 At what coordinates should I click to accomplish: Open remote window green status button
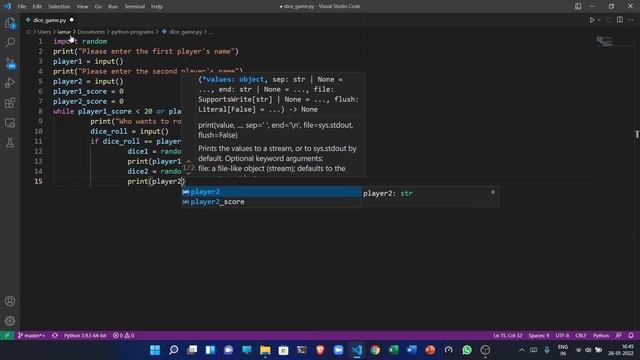point(7,336)
